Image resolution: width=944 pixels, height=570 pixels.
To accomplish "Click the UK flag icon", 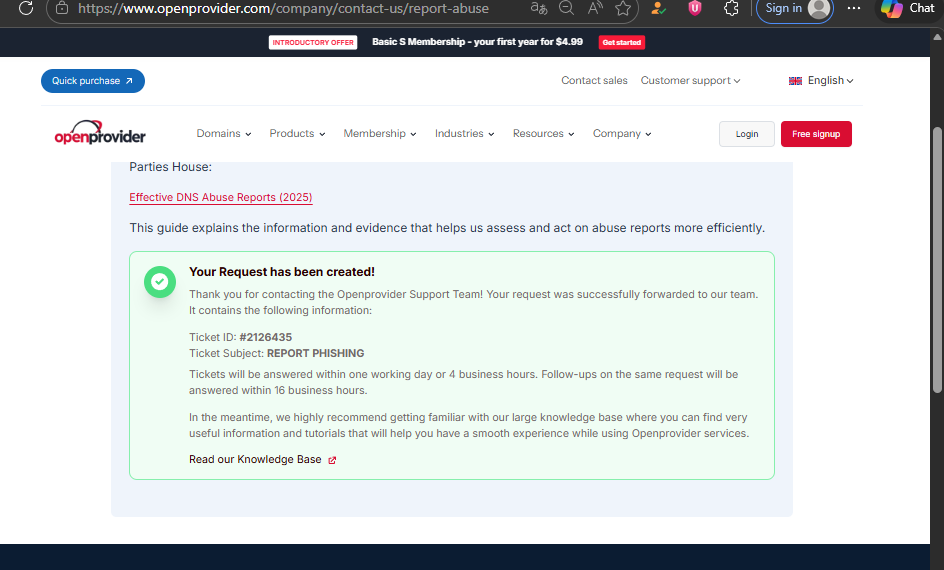I will tap(795, 81).
